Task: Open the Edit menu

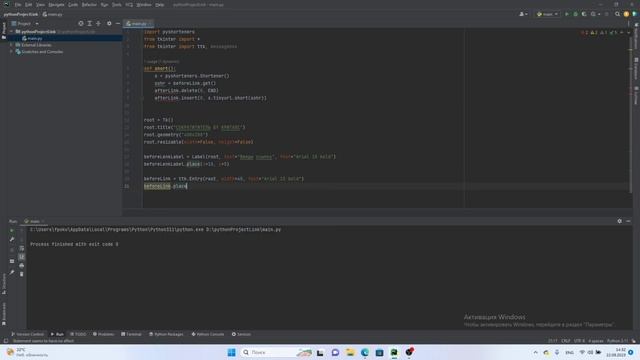Action: click(x=29, y=5)
